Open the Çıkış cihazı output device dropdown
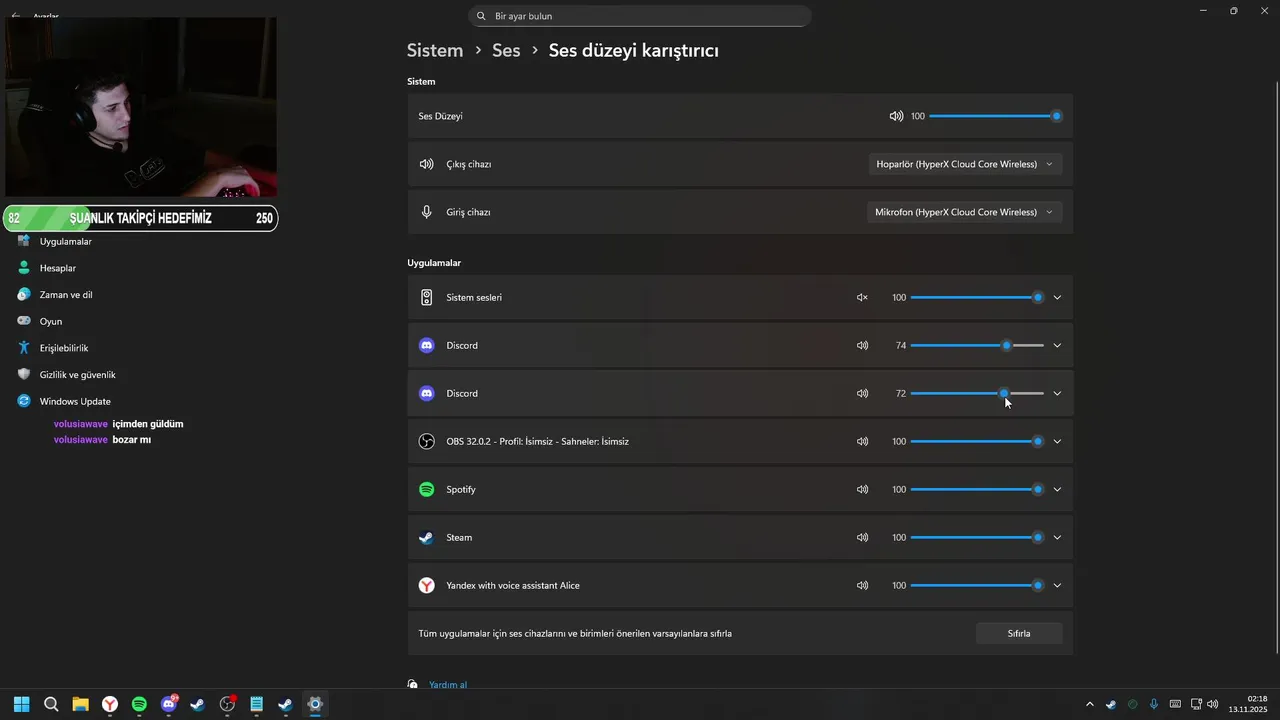 click(965, 164)
